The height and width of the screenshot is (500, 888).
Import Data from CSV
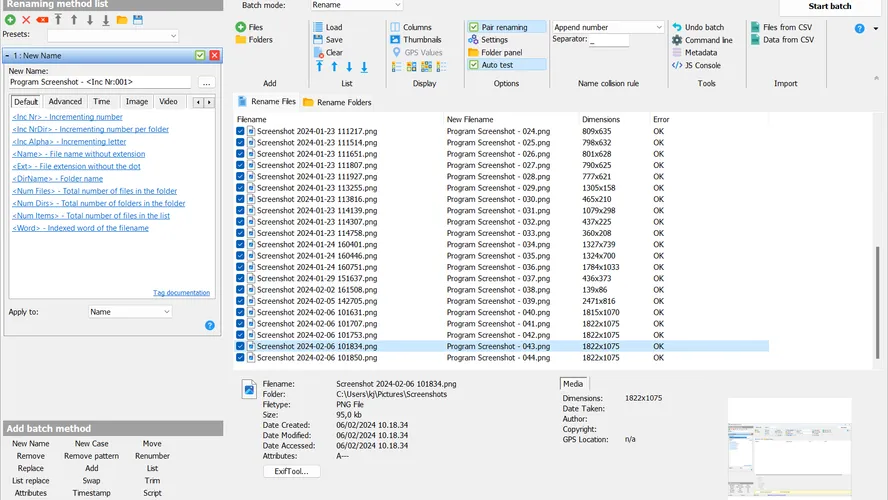782,40
